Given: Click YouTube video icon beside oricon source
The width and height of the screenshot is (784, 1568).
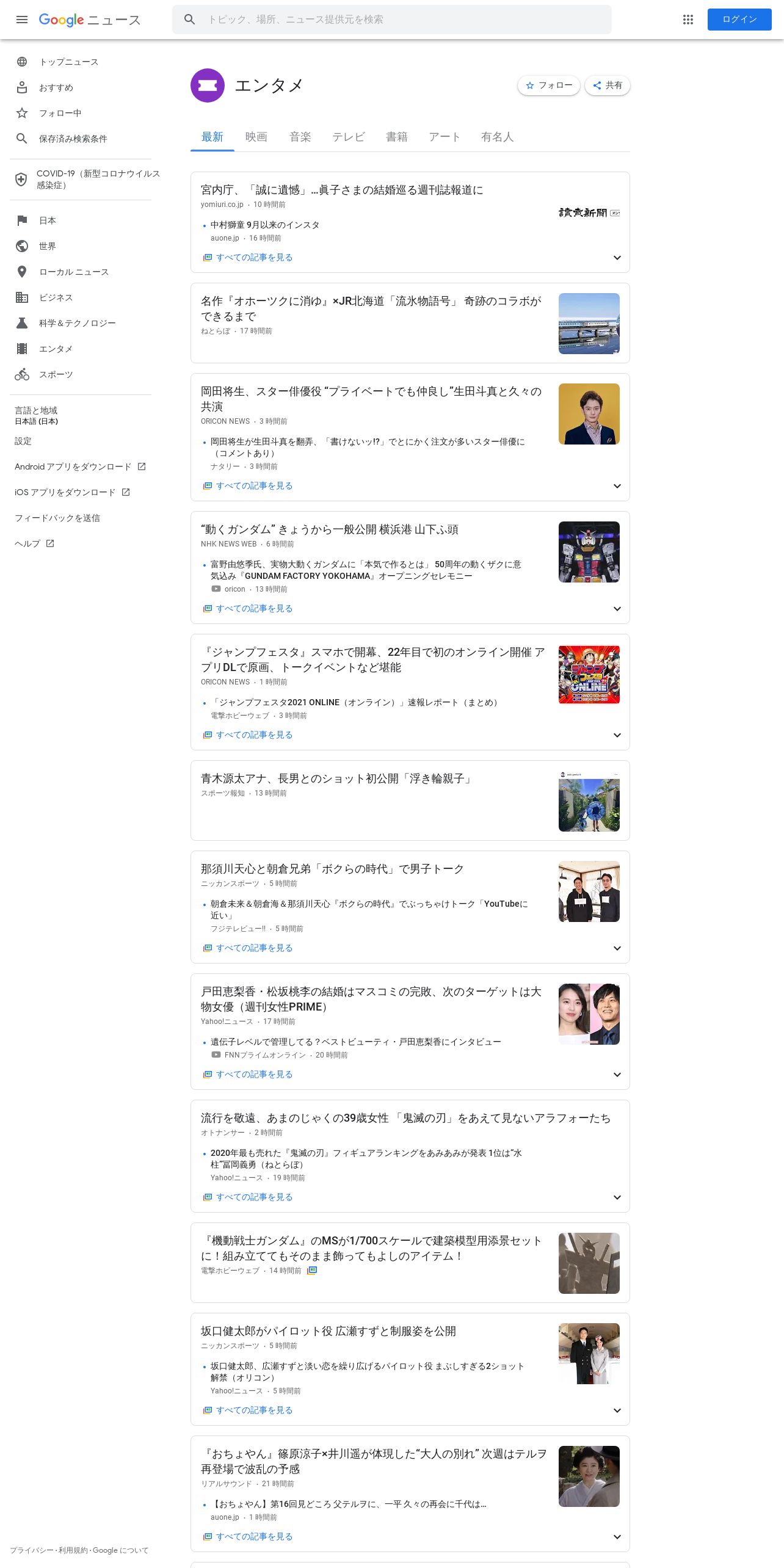Looking at the screenshot, I should [216, 589].
